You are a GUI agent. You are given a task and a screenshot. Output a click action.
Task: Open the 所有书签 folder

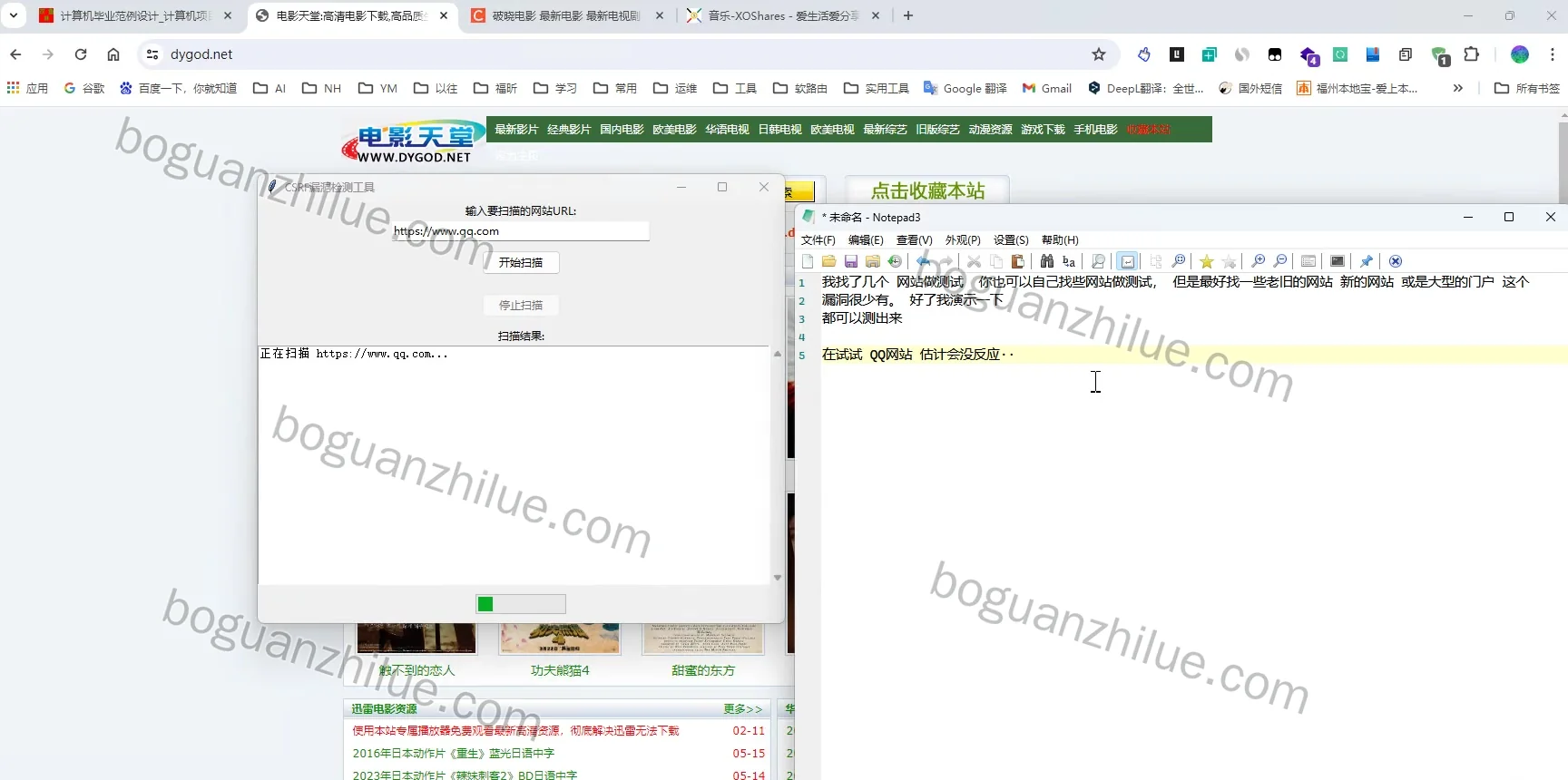(1527, 88)
